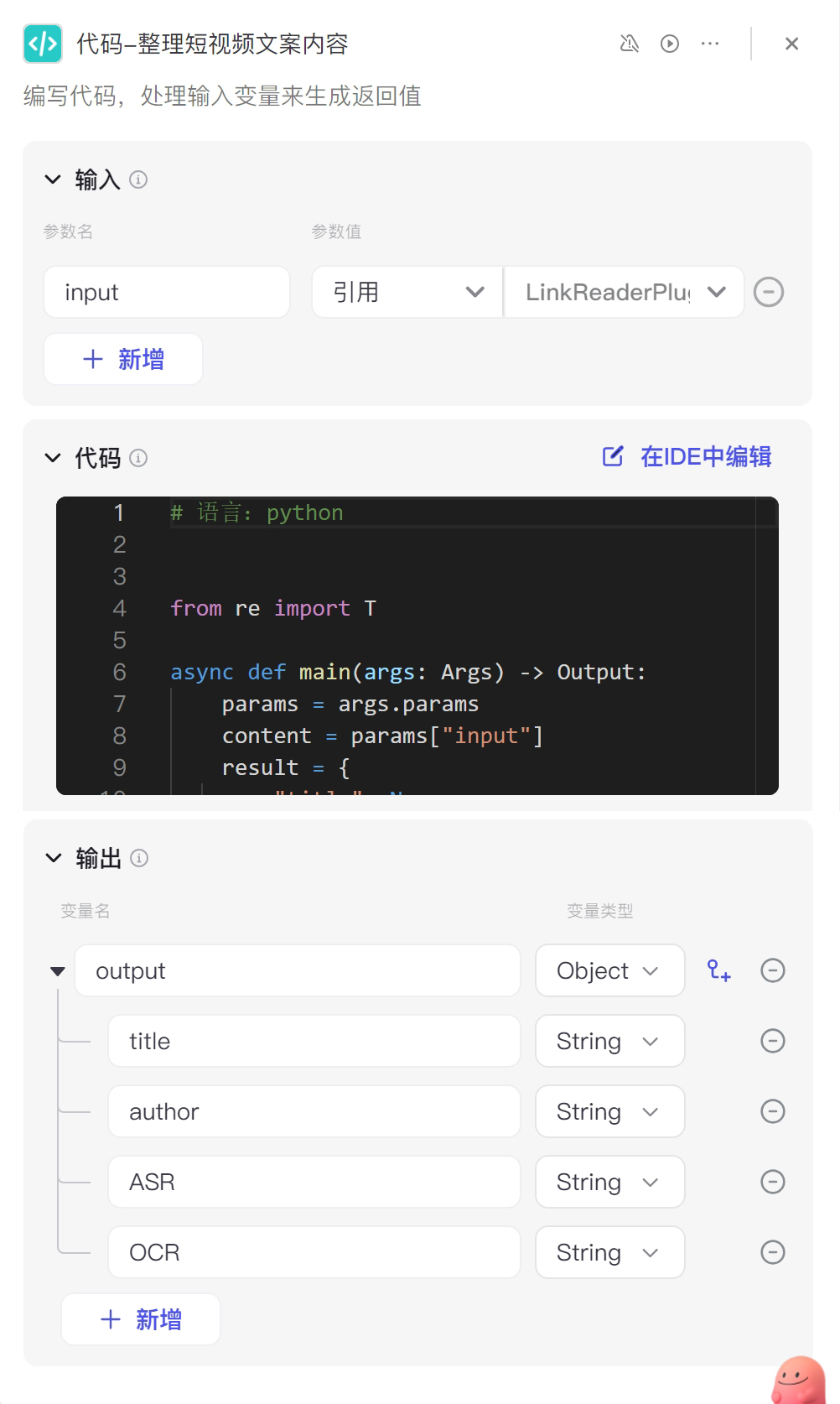The height and width of the screenshot is (1404, 840).
Task: Click 新增 button under input parameters
Action: pos(123,359)
